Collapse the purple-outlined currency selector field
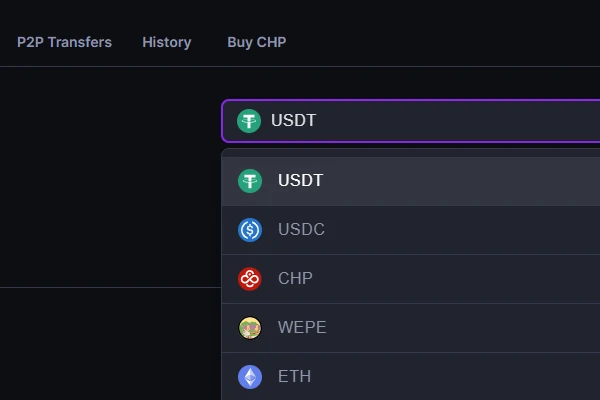 450,121
